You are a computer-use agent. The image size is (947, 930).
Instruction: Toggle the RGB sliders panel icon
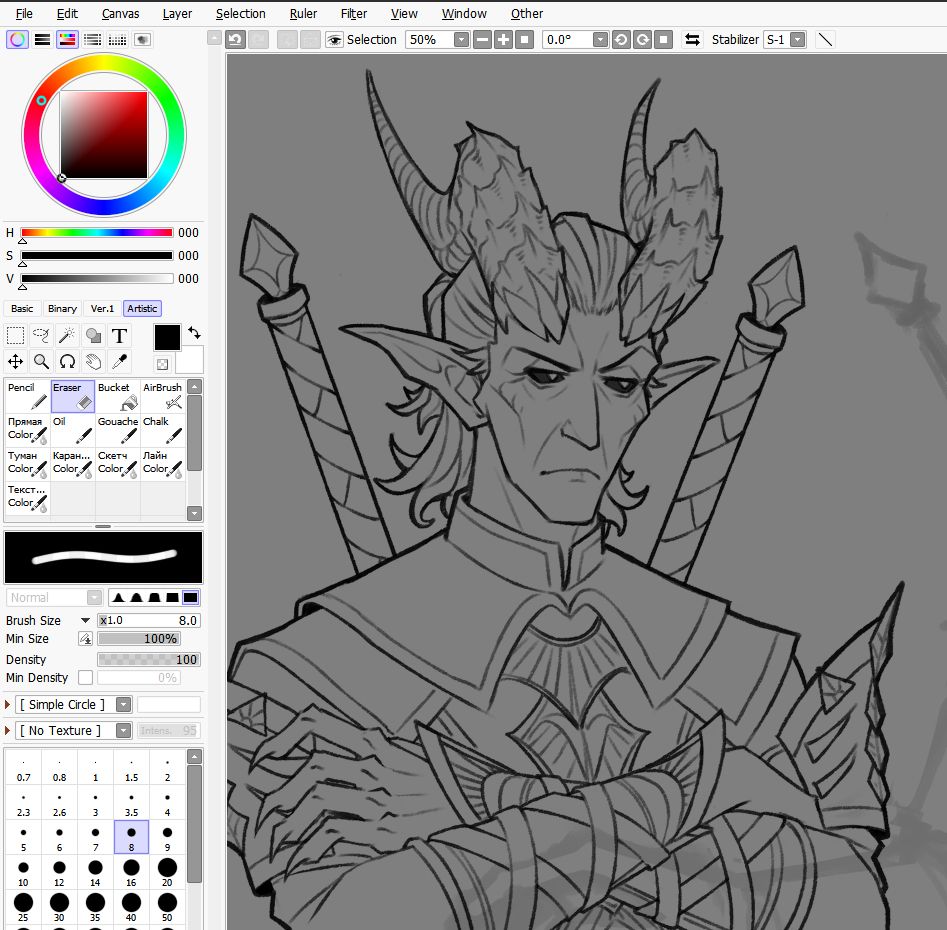[42, 40]
